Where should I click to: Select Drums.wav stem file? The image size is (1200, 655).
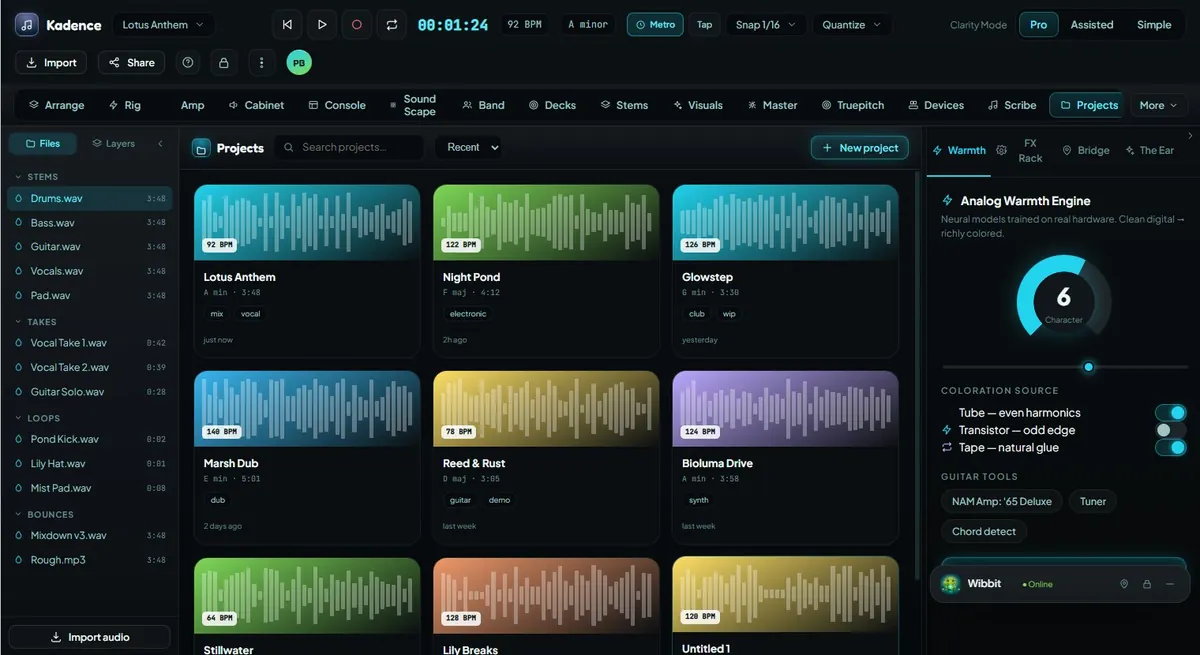point(90,199)
